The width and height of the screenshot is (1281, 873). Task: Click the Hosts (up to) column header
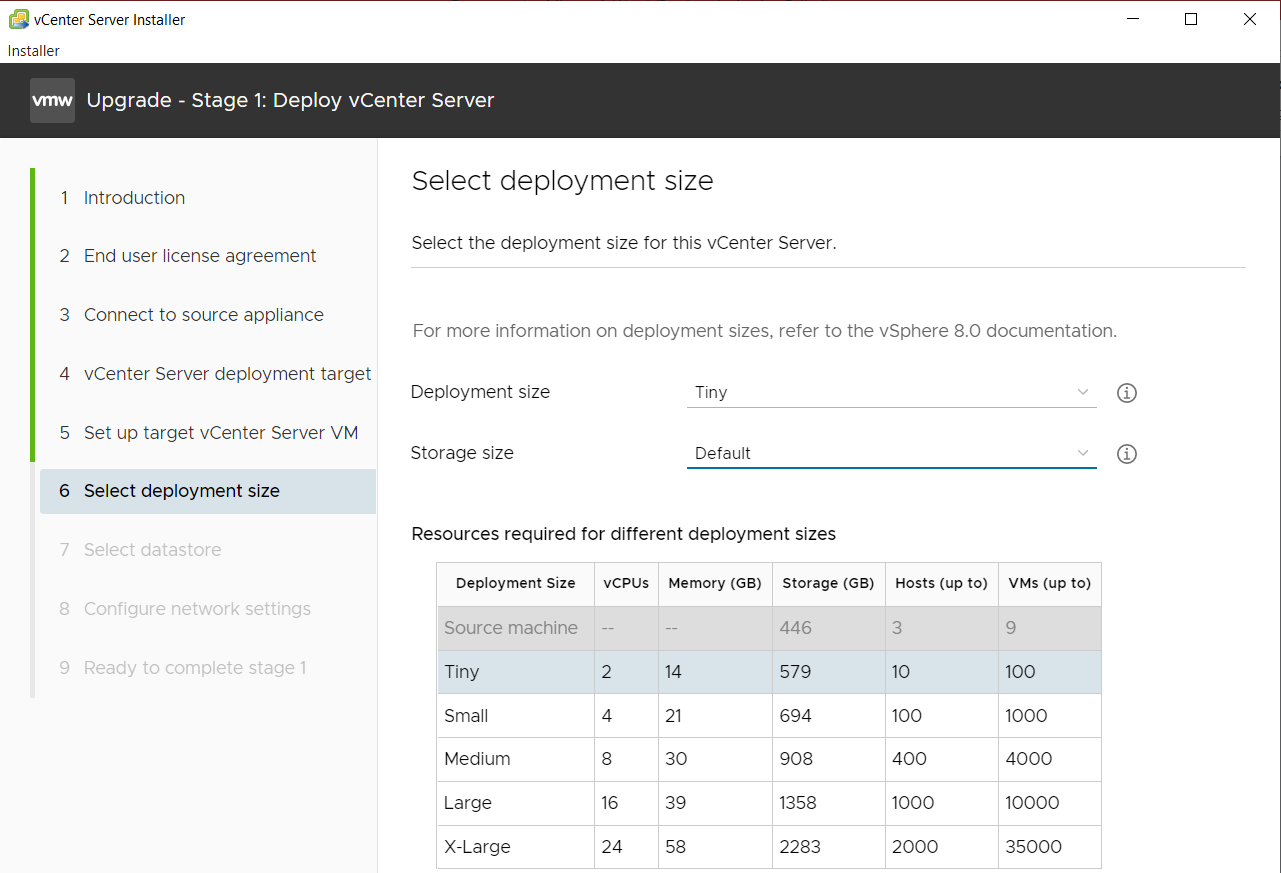[x=941, y=583]
